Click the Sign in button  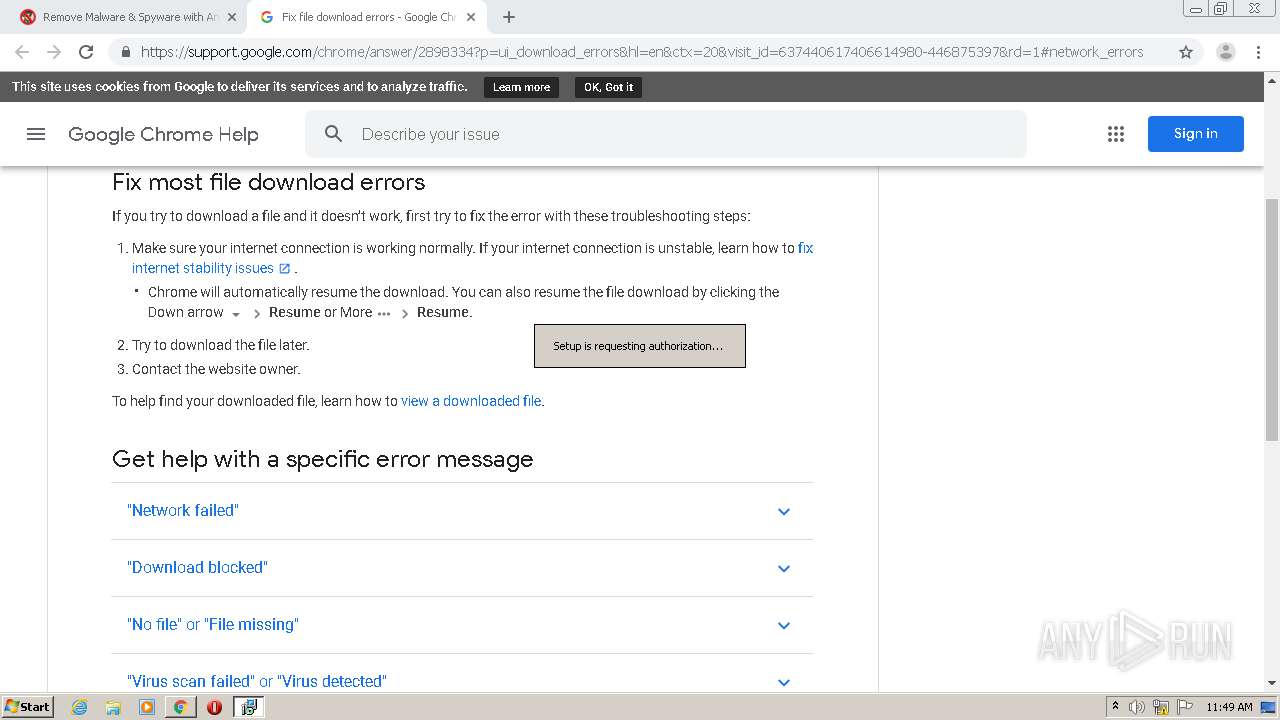(x=1195, y=134)
